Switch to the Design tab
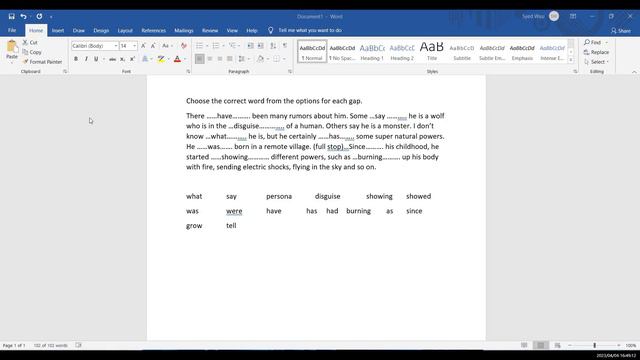 [x=101, y=31]
